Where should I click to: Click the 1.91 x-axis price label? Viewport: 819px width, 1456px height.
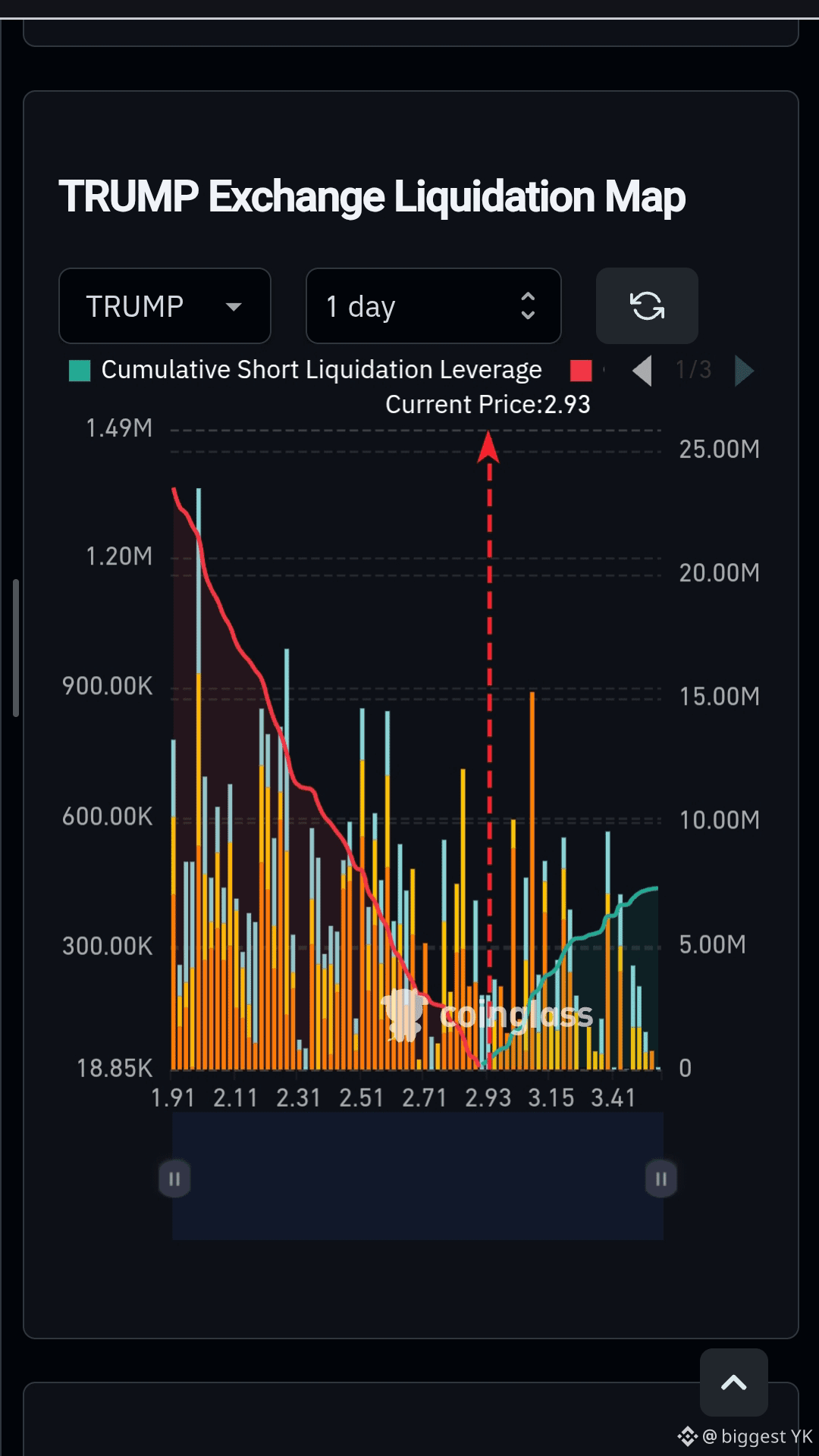point(174,1097)
